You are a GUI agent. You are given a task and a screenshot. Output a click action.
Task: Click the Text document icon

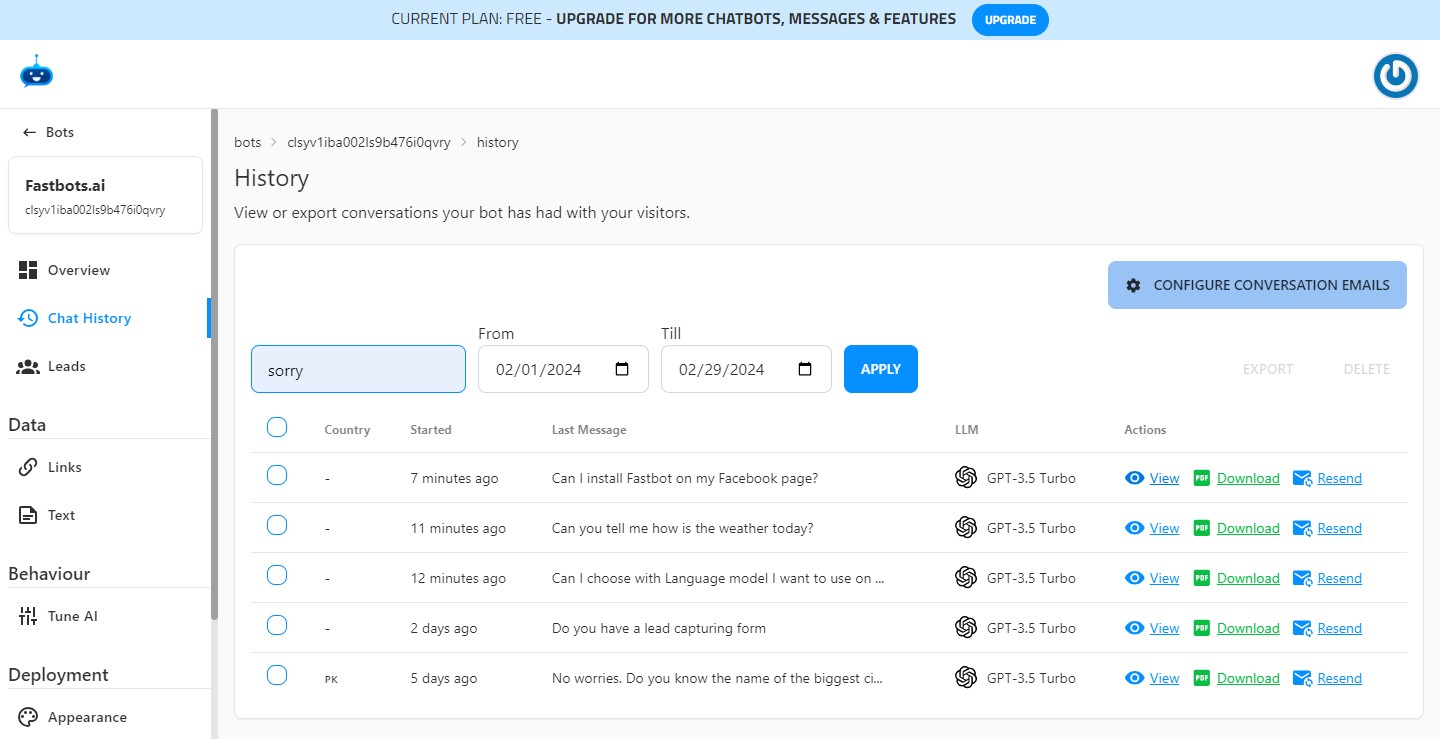point(28,515)
